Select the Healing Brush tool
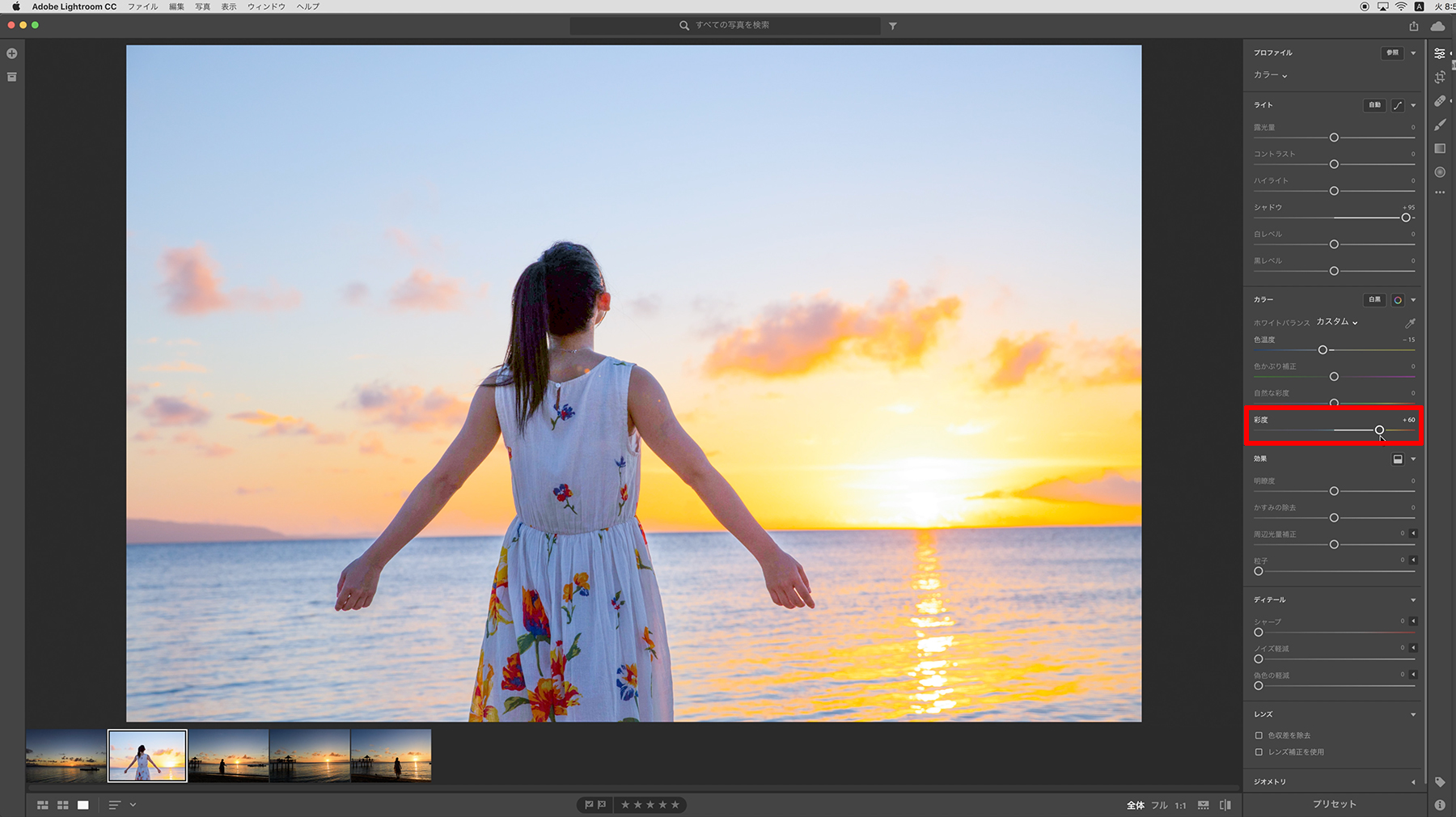Viewport: 1456px width, 817px height. tap(1440, 101)
